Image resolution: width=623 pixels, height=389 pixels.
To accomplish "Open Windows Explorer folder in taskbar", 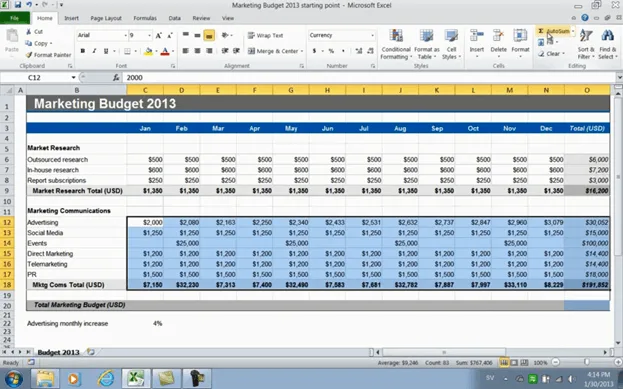I will (45, 379).
